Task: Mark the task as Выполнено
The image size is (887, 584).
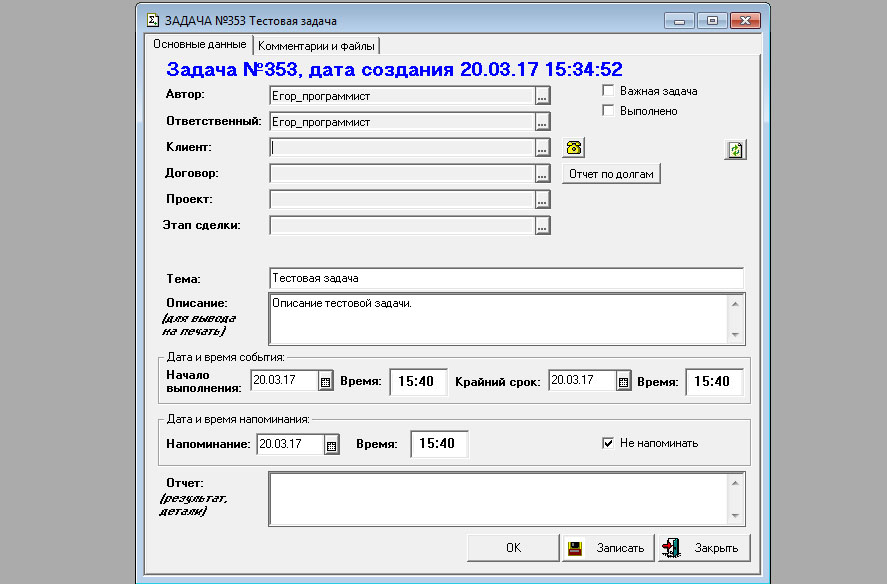Action: click(x=608, y=111)
